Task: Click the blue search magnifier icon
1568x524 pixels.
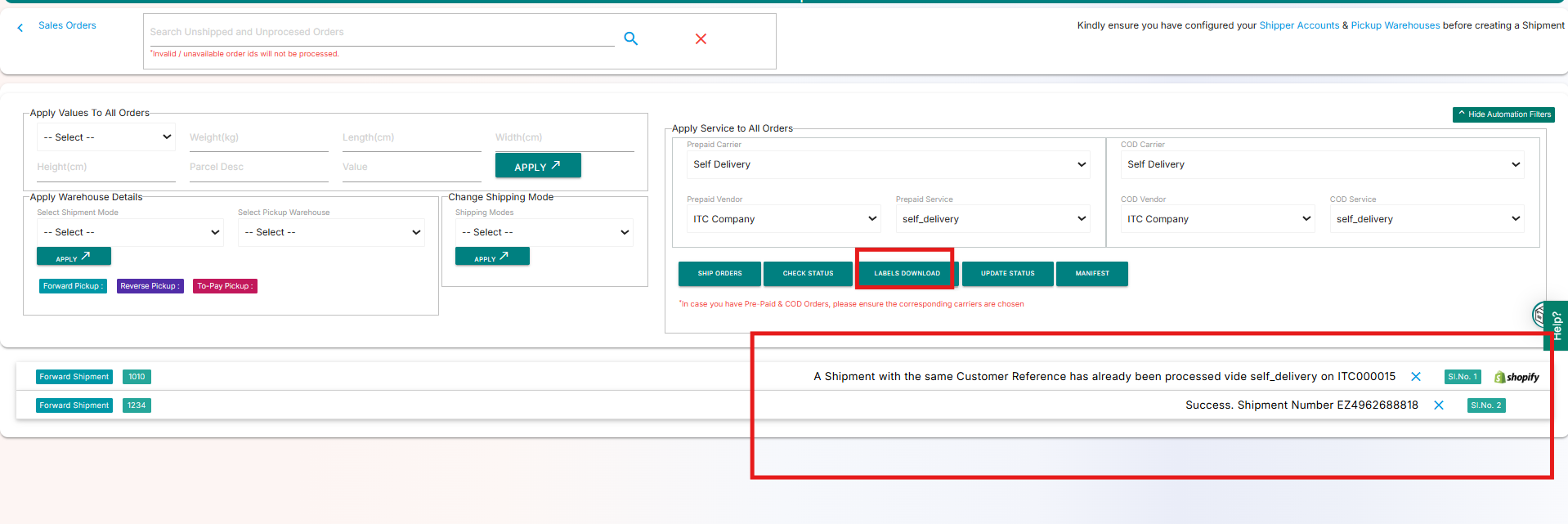Action: tap(631, 38)
